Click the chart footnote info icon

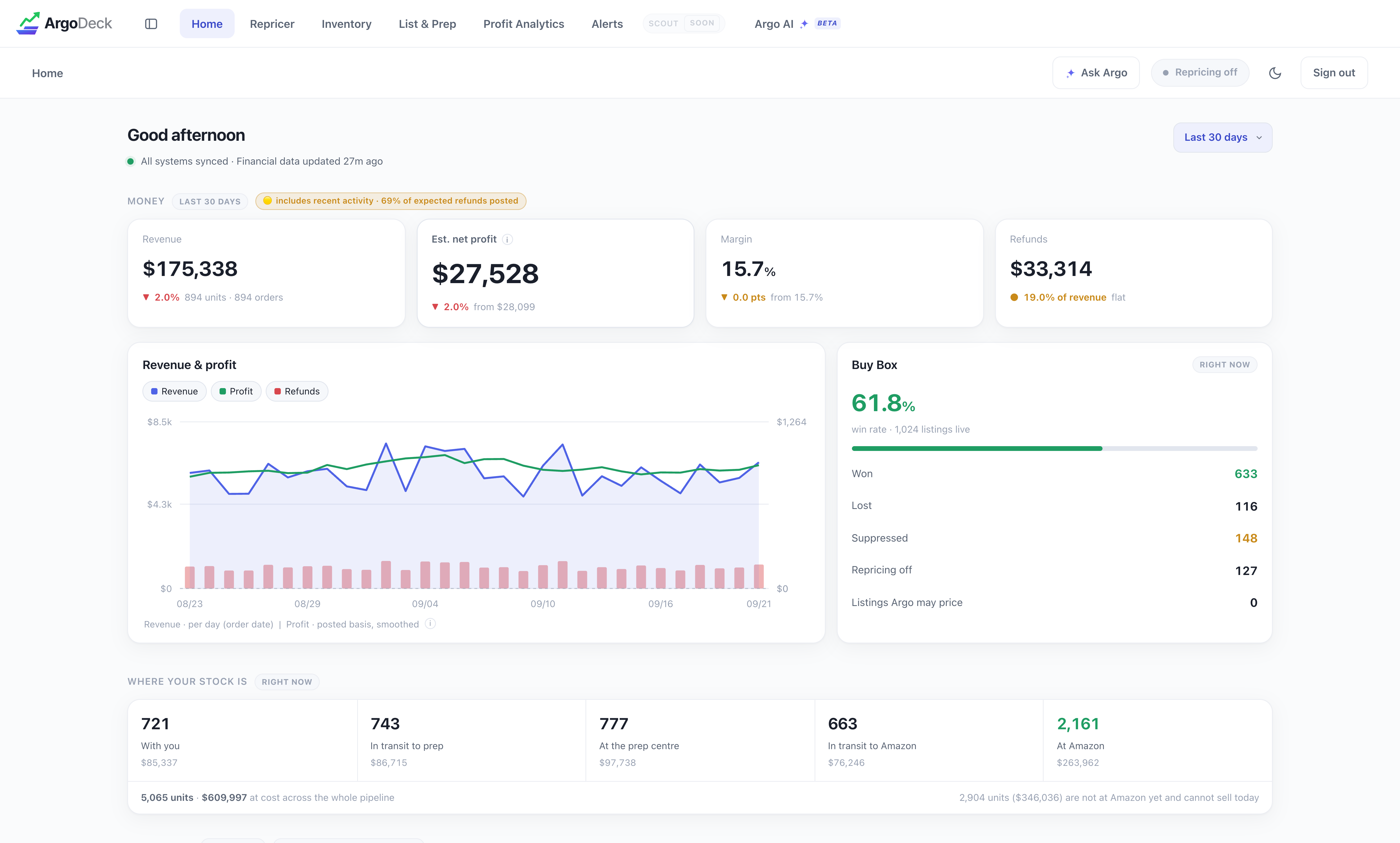[431, 624]
